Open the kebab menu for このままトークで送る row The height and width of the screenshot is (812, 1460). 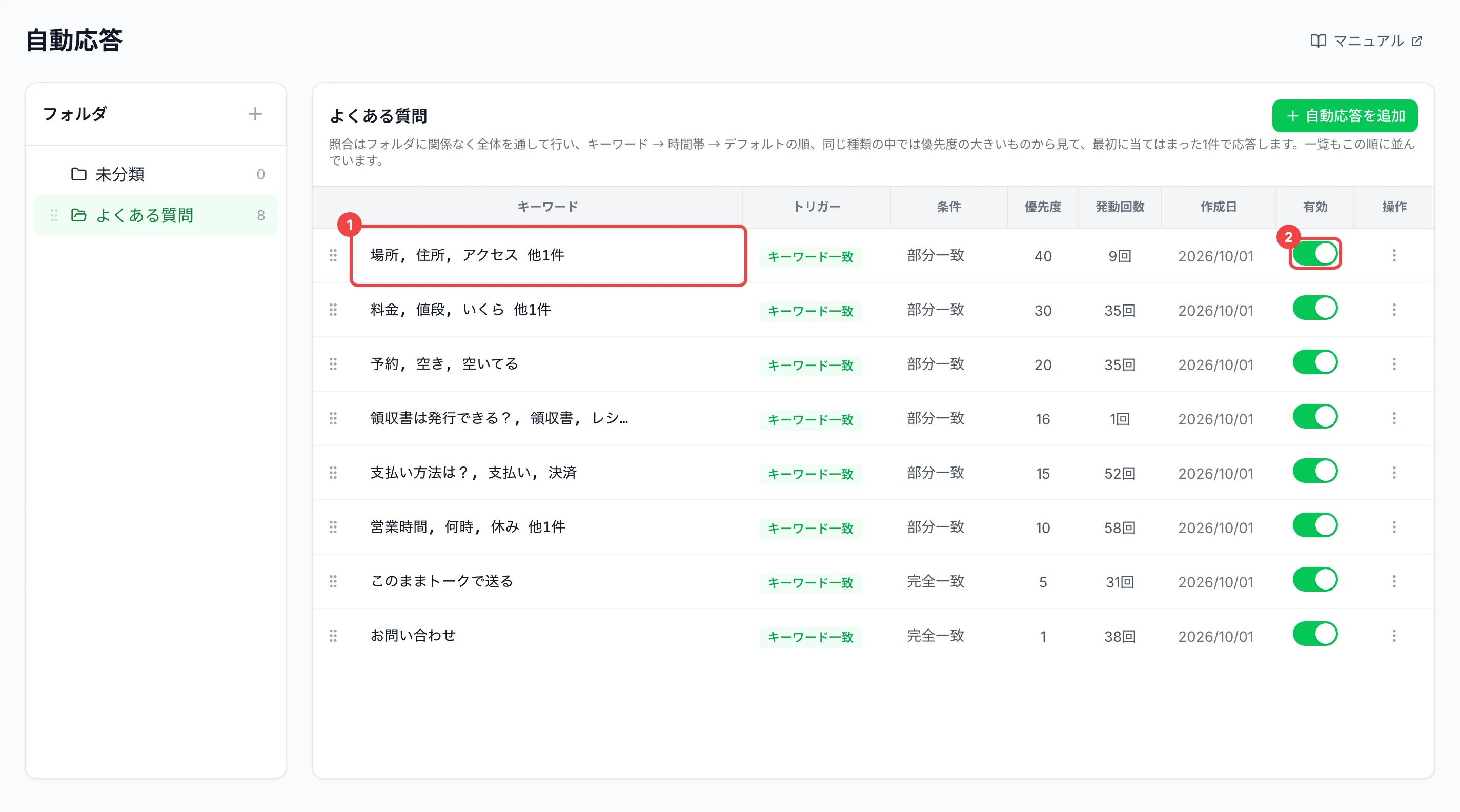click(1394, 581)
